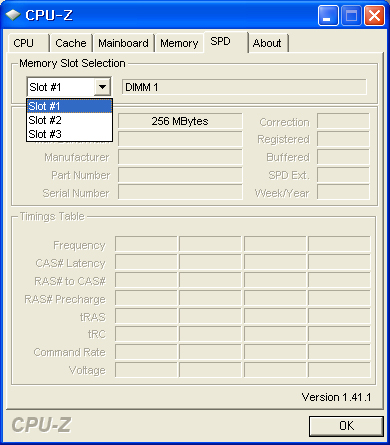Click the Manufacturer value field
The image size is (390, 445).
[180, 157]
